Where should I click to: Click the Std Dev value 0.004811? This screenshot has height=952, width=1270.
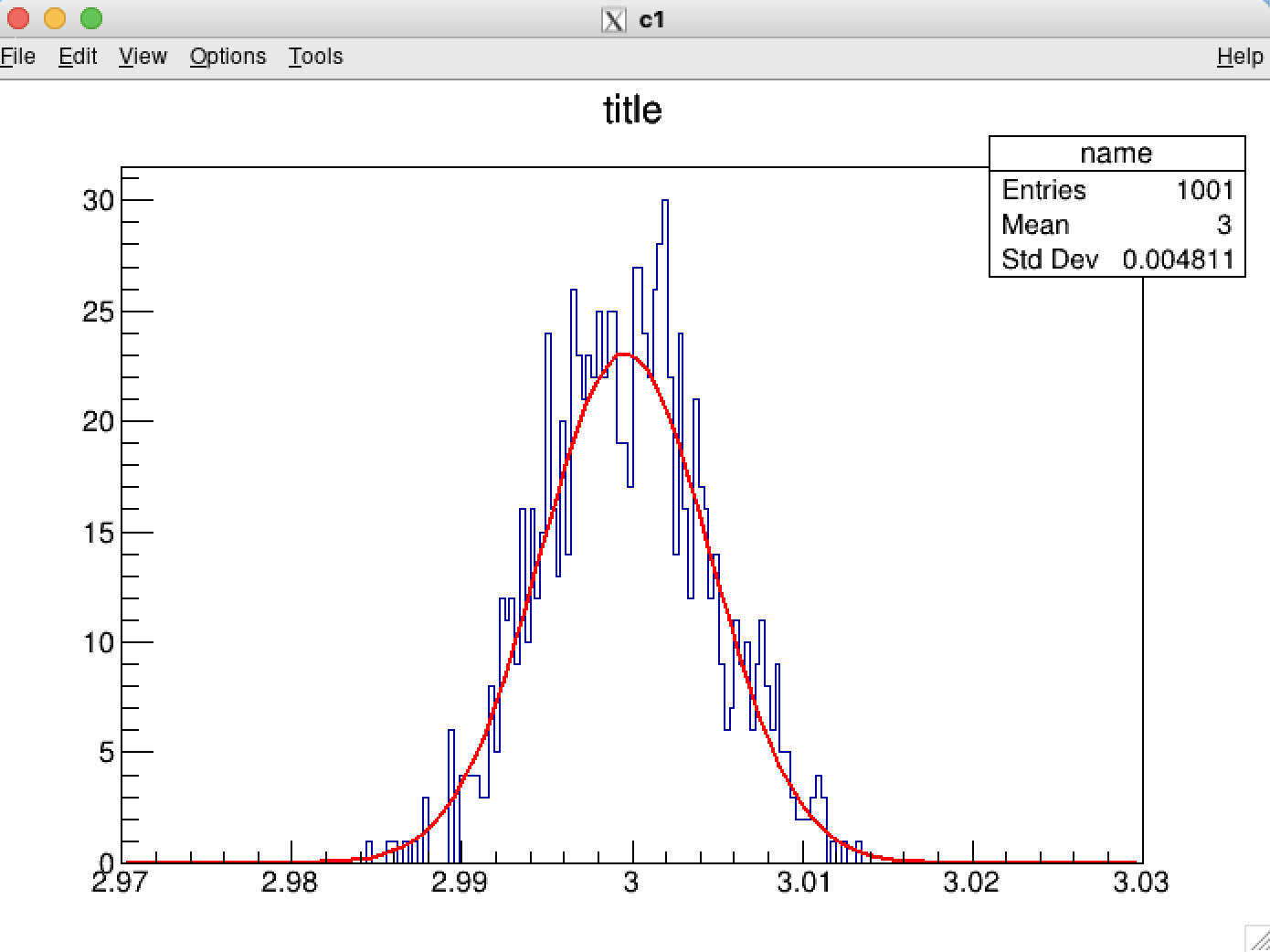tap(1178, 259)
